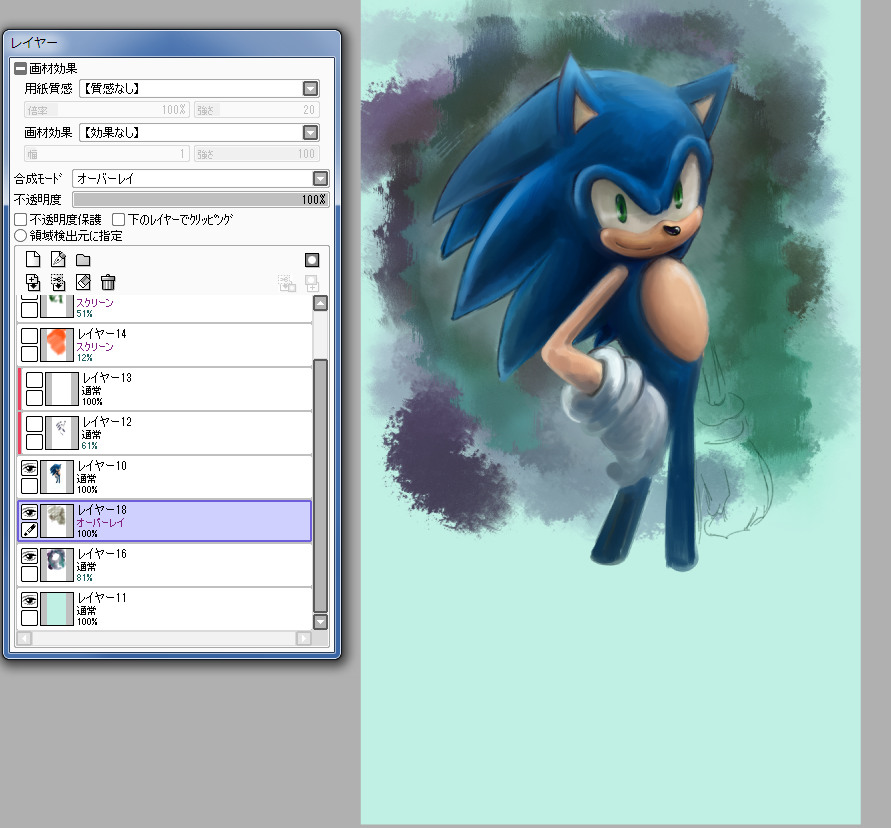
Task: Select レイヤー11 in the layer list
Action: click(165, 609)
